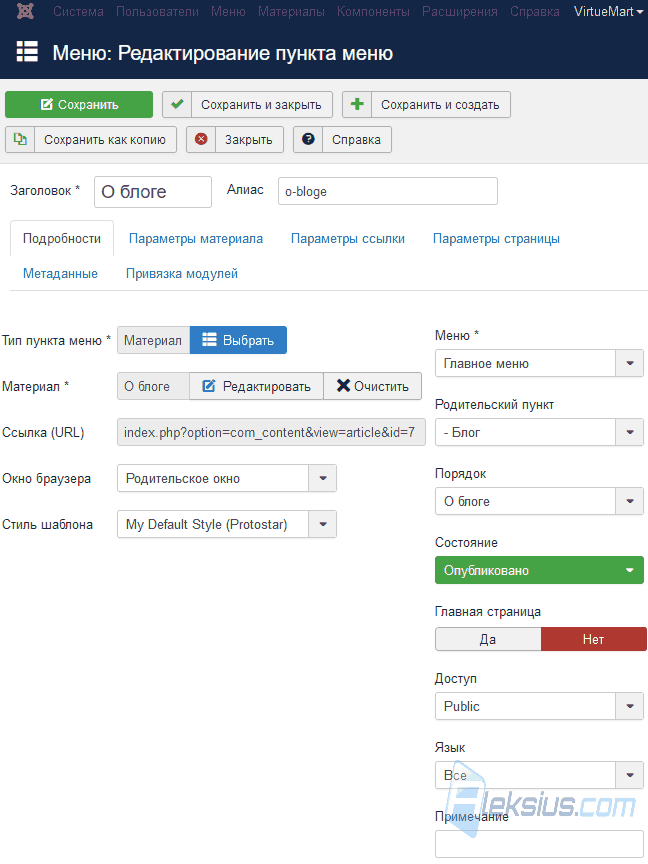Click the Закрыть button text
The width and height of the screenshot is (648, 864).
[x=249, y=139]
